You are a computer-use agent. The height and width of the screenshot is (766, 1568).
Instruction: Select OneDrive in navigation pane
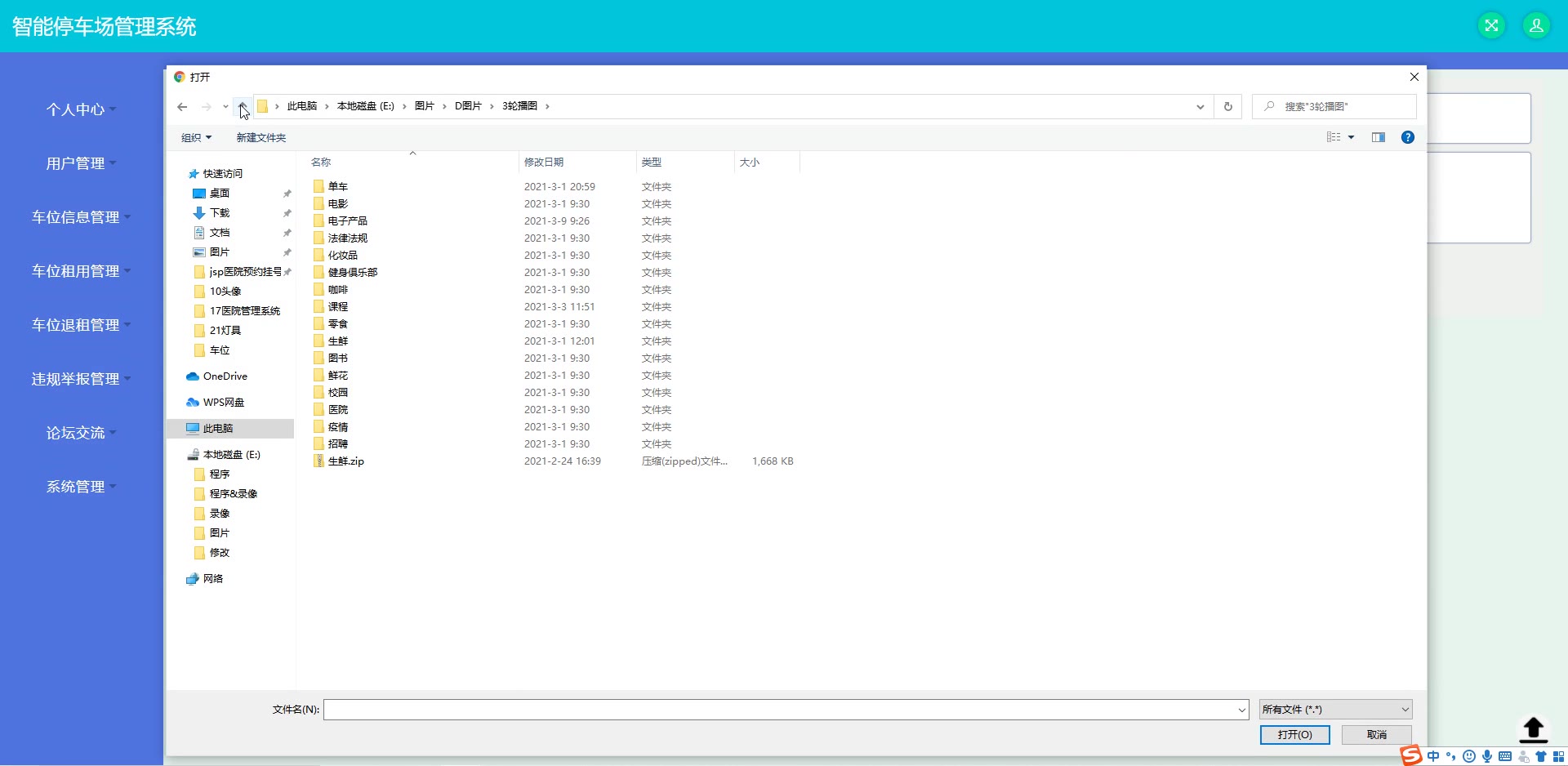click(x=225, y=376)
